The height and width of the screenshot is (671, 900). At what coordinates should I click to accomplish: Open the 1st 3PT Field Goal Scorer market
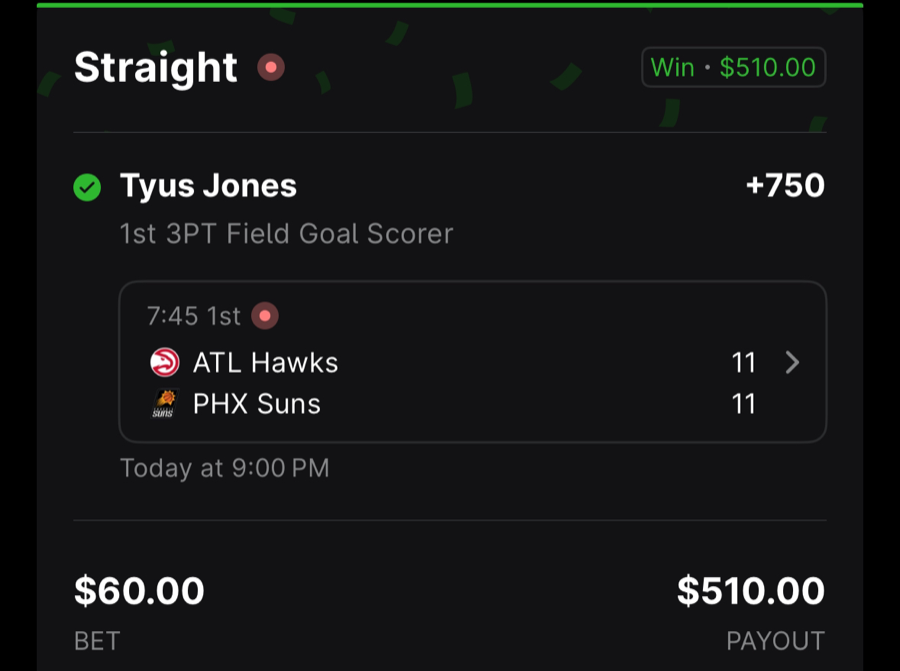click(287, 233)
